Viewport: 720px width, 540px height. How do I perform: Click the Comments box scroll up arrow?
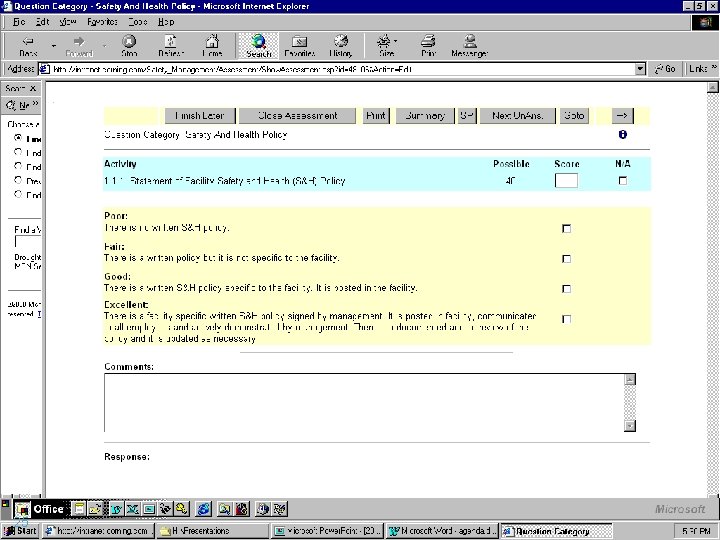pyautogui.click(x=630, y=379)
